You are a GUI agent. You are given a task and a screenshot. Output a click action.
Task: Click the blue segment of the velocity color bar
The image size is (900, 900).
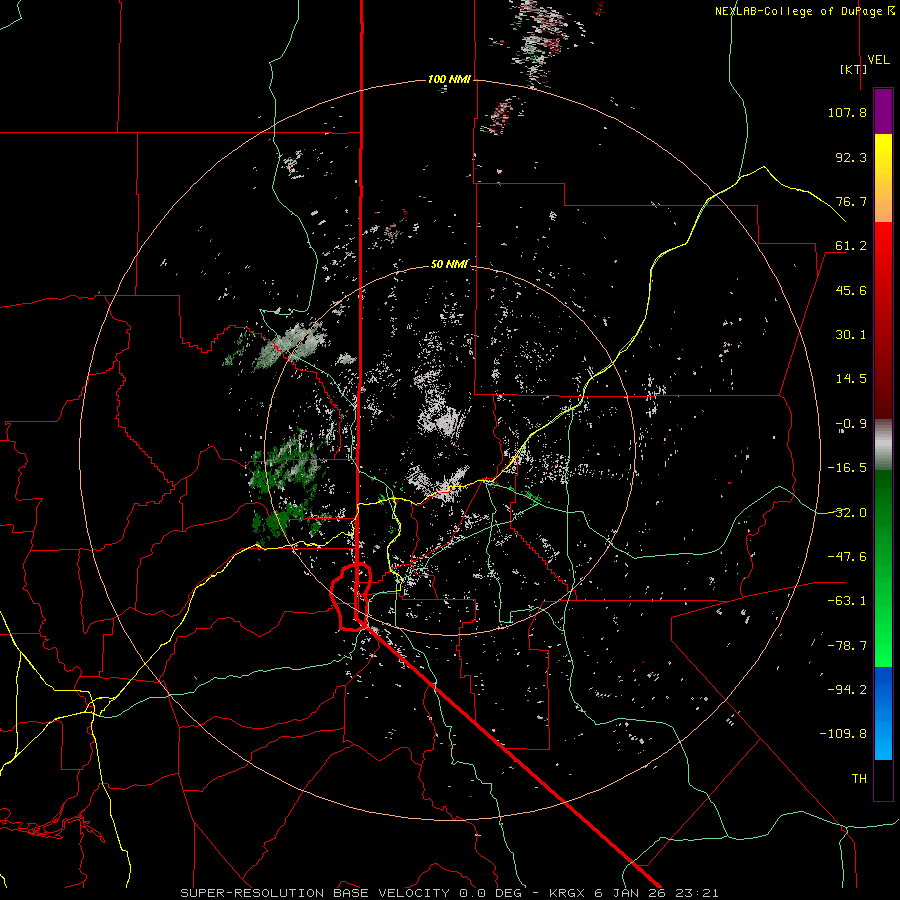pos(883,713)
